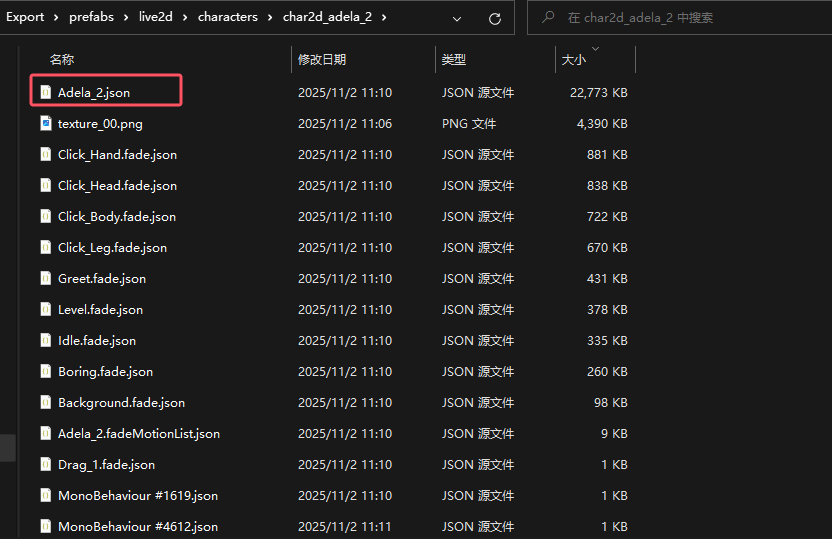Click the Background.fade.json file icon

pyautogui.click(x=46, y=402)
